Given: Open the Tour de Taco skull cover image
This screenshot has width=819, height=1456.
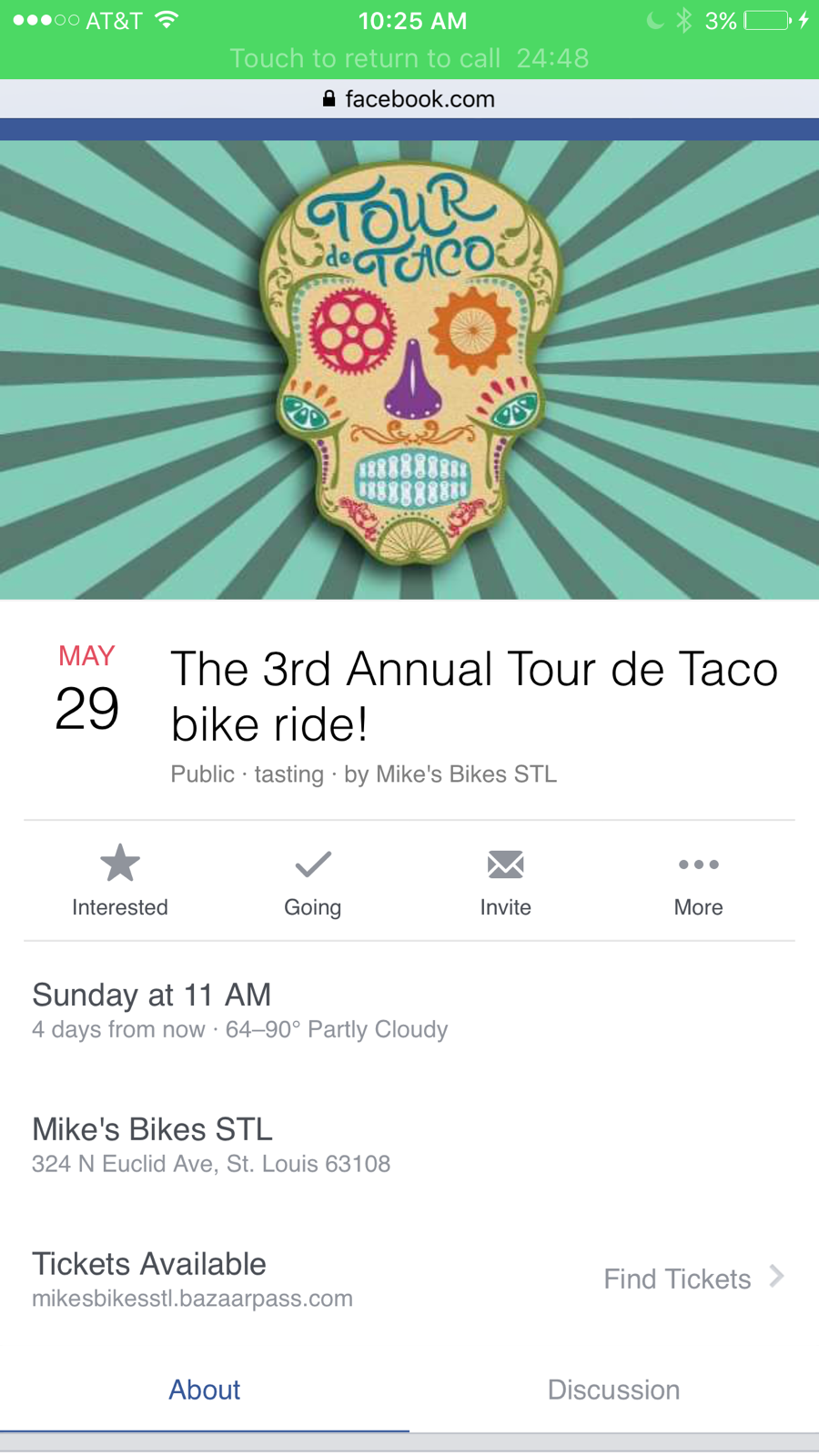Looking at the screenshot, I should pos(409,369).
